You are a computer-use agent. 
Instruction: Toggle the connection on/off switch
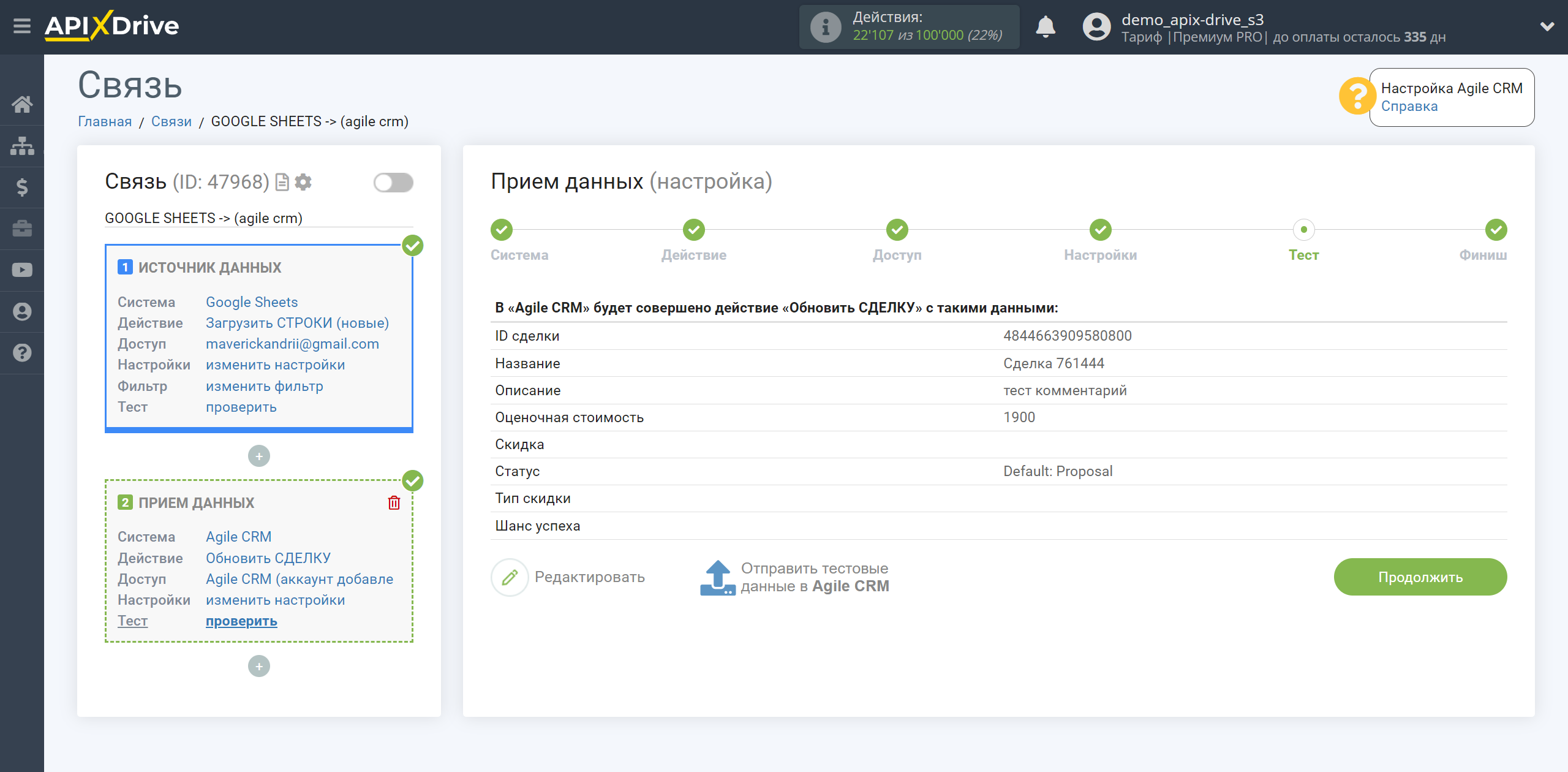393,182
